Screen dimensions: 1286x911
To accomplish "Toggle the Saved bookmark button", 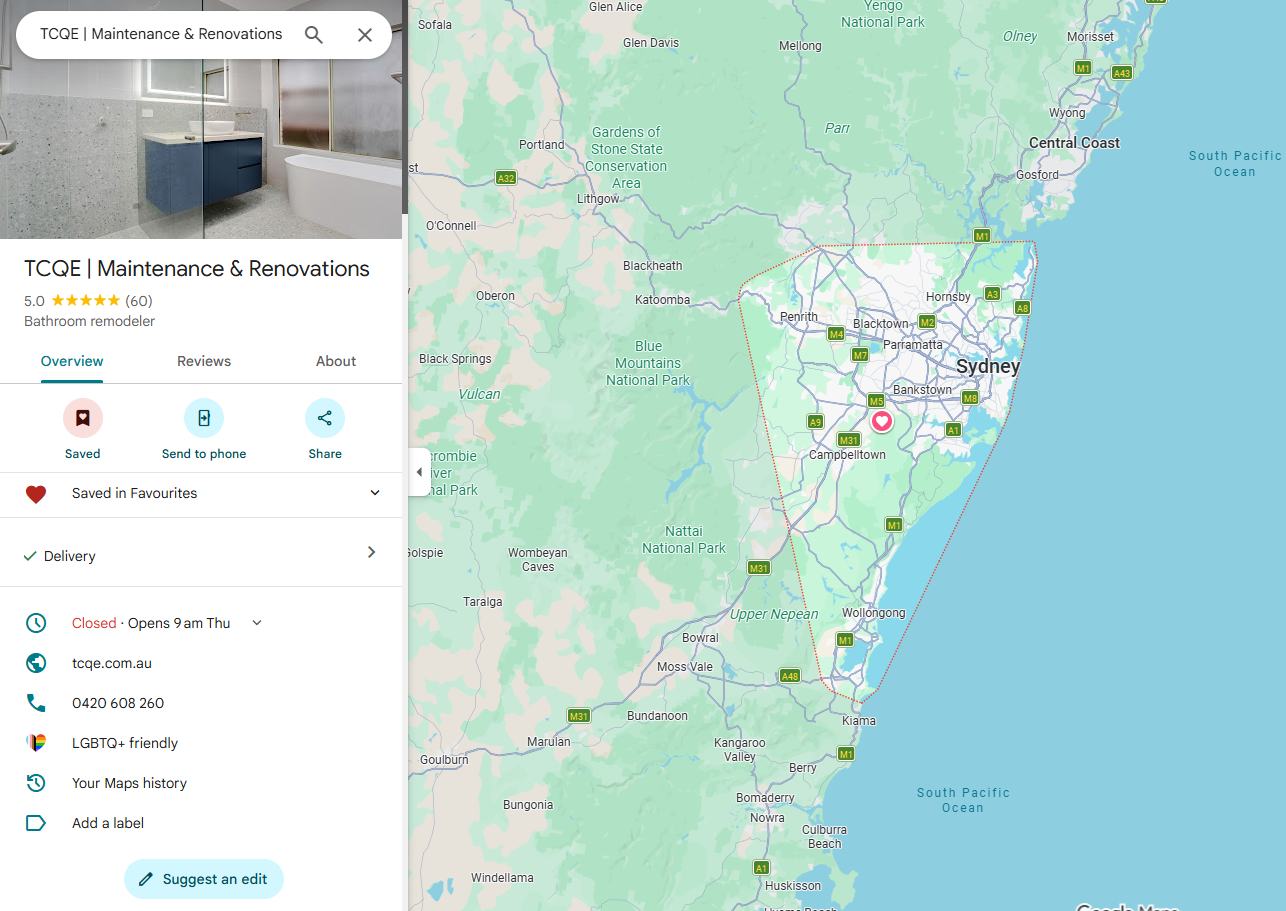I will coord(83,418).
